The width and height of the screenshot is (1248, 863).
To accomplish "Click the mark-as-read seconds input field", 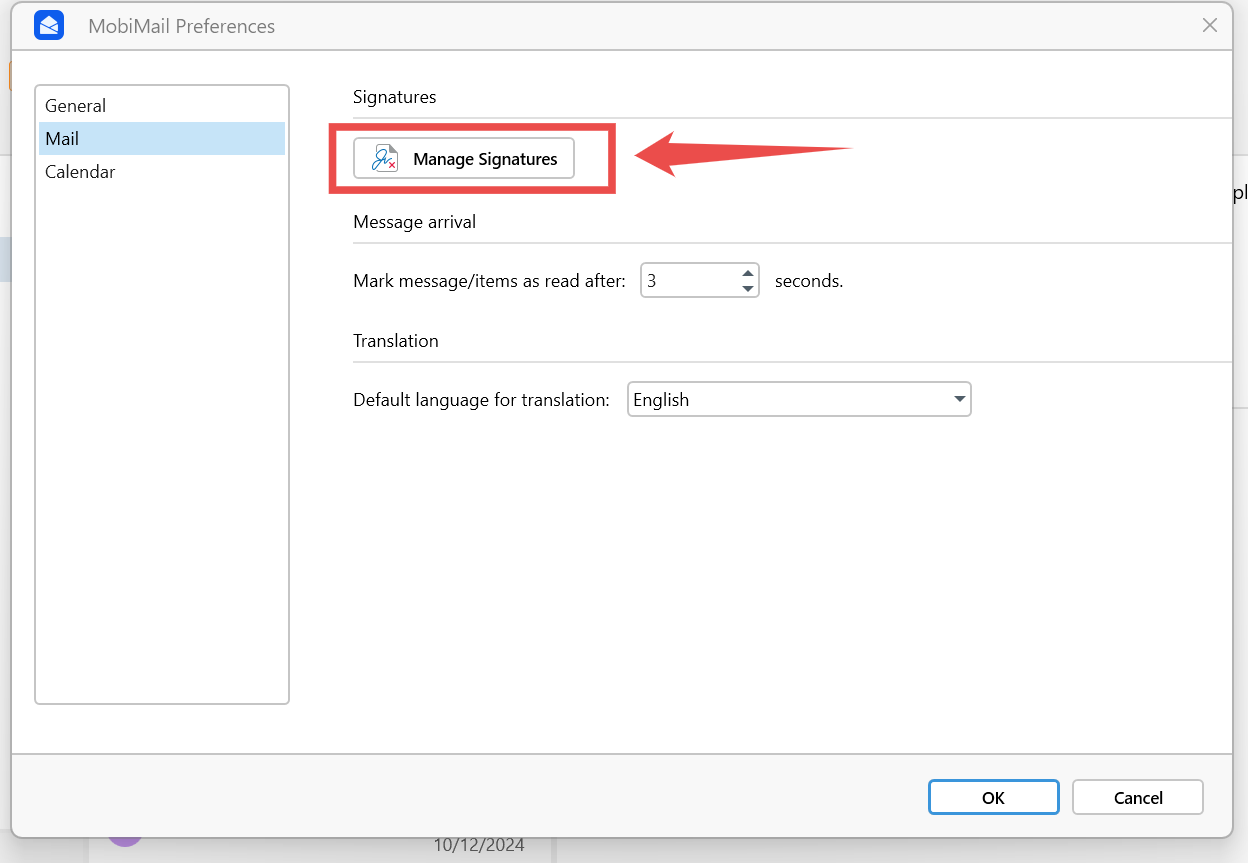I will point(689,281).
